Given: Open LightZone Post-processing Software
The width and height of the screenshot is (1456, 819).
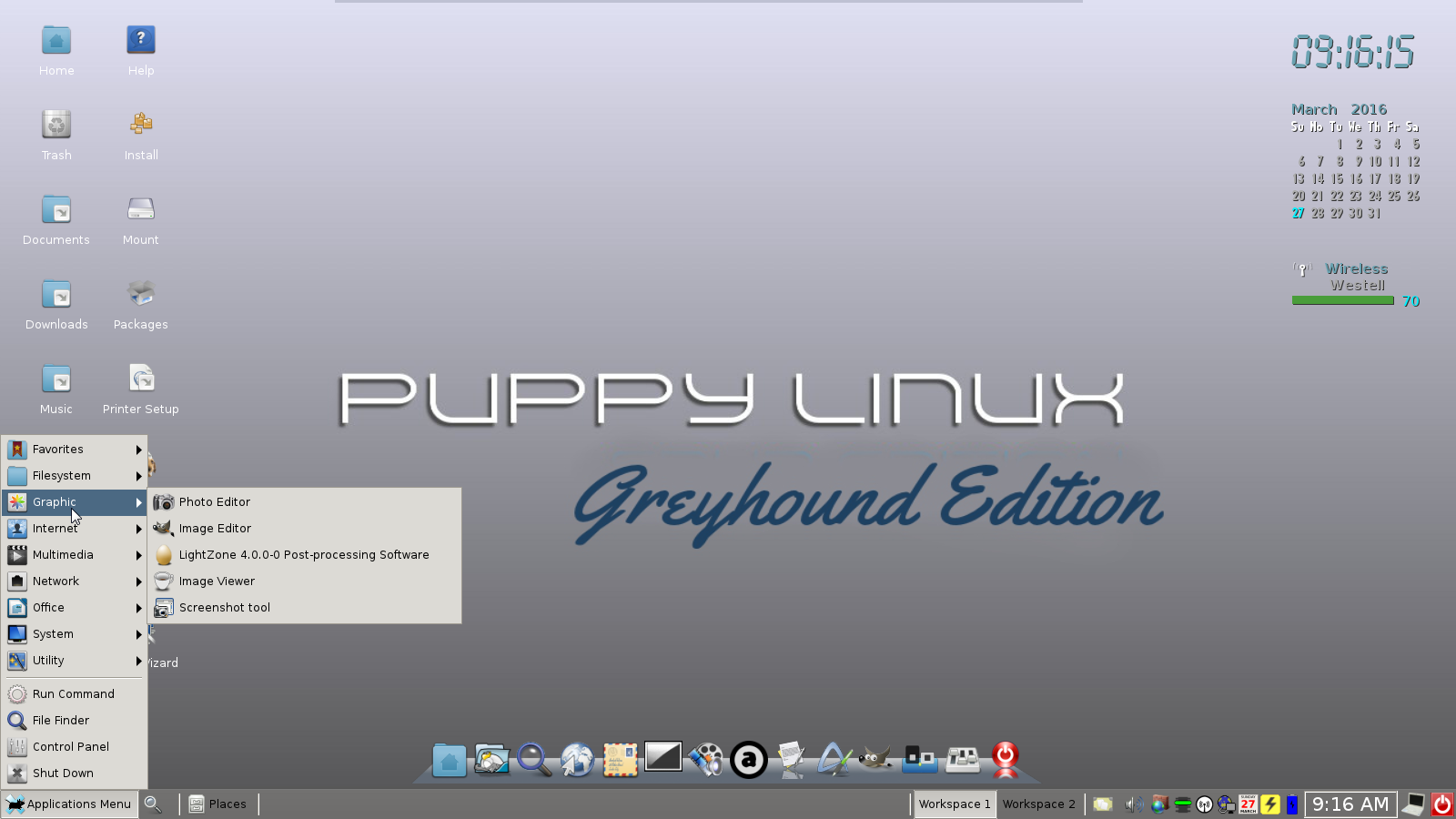Looking at the screenshot, I should 305,555.
